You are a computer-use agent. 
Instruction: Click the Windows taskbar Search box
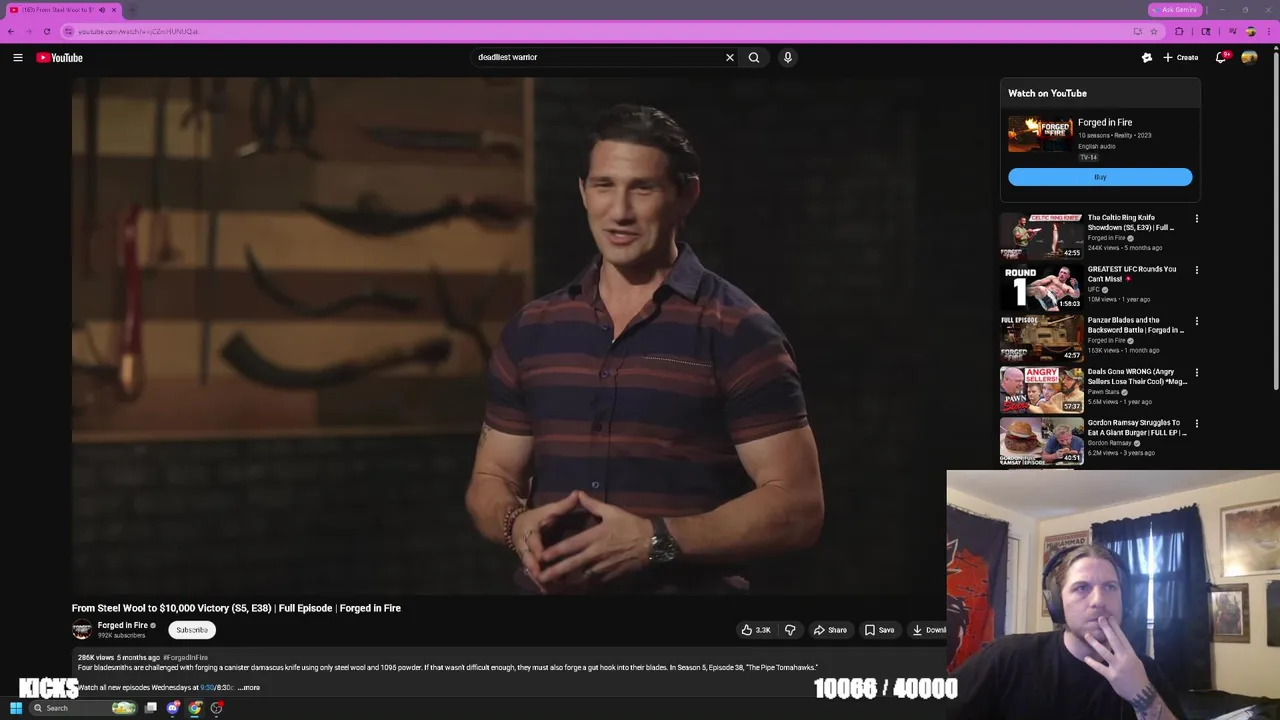[x=84, y=708]
